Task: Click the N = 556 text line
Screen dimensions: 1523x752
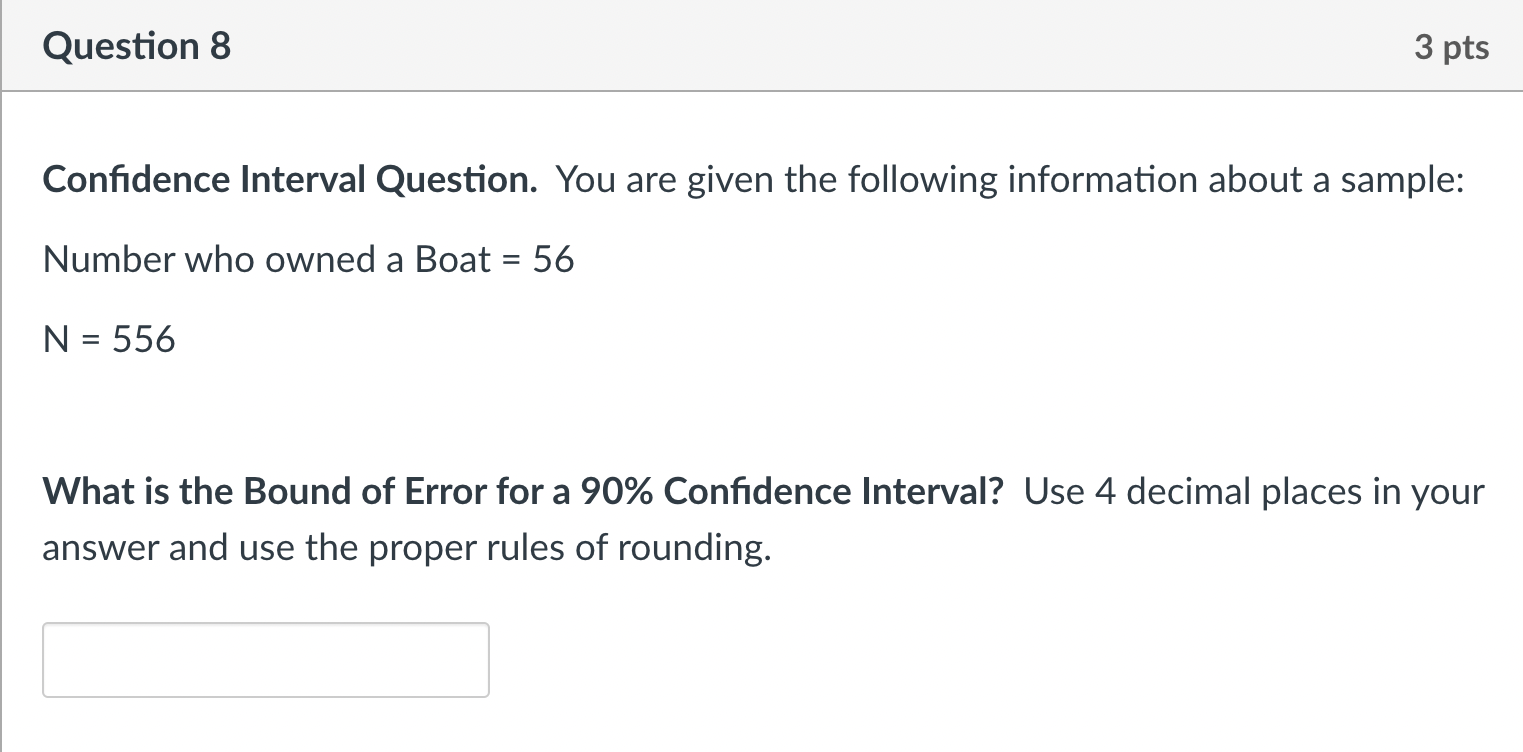Action: [108, 338]
